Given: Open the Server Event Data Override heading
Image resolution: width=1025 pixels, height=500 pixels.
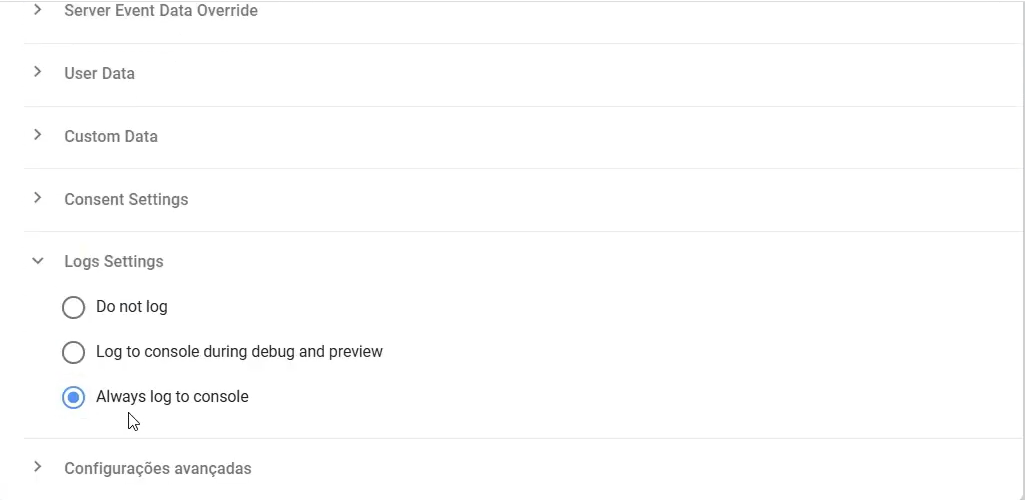Looking at the screenshot, I should point(161,11).
